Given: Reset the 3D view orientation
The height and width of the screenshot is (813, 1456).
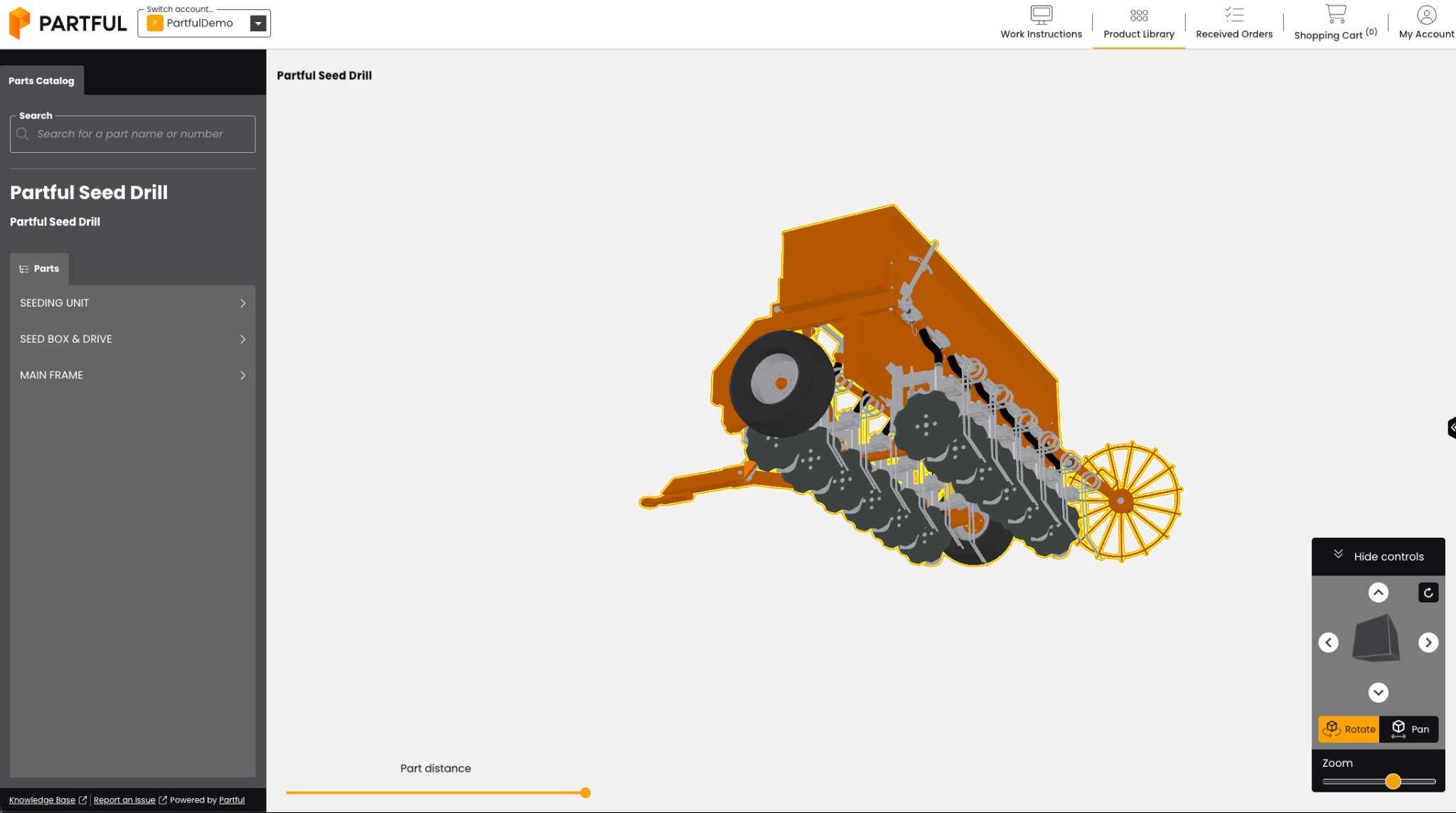Looking at the screenshot, I should (x=1428, y=593).
